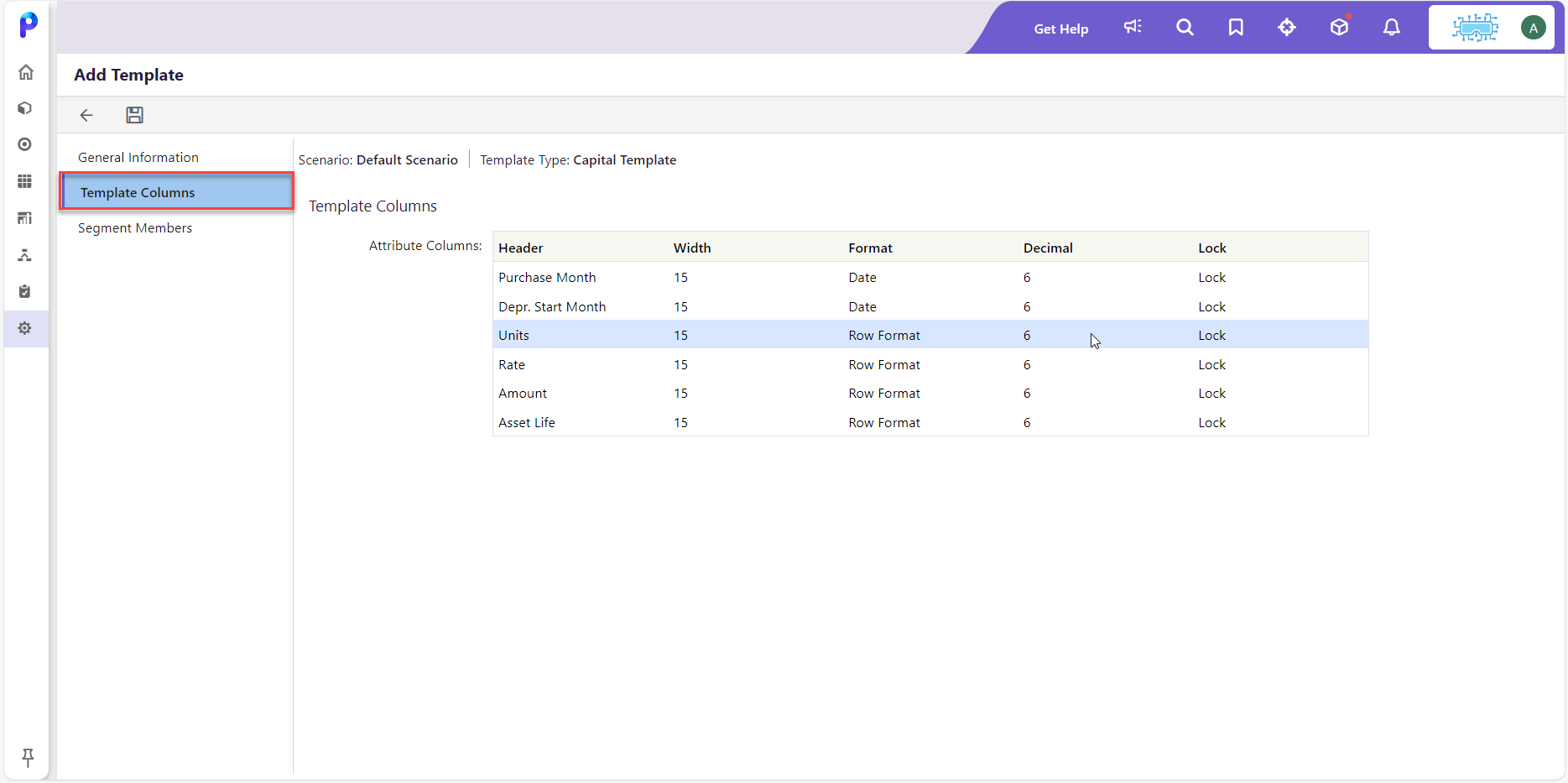Click Decimal value in the Rate row
Screen dimensions: 1568x783
point(1027,364)
